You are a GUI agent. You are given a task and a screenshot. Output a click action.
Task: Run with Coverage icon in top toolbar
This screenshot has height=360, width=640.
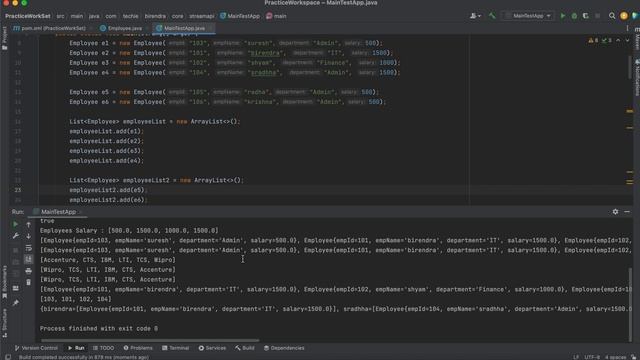coord(586,16)
